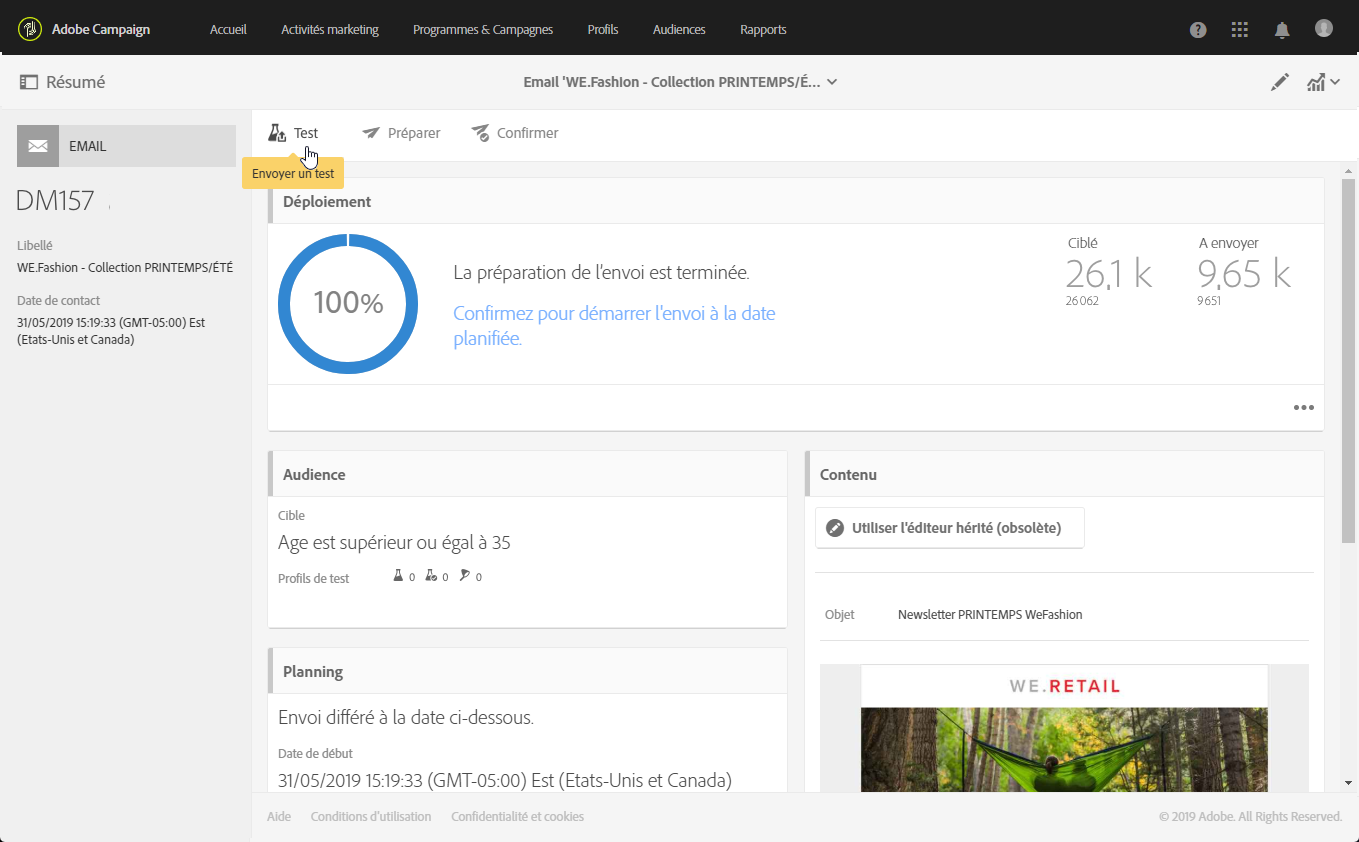The width and height of the screenshot is (1359, 842).
Task: Click the A envoyer value '9,65 k'
Action: (x=1244, y=273)
